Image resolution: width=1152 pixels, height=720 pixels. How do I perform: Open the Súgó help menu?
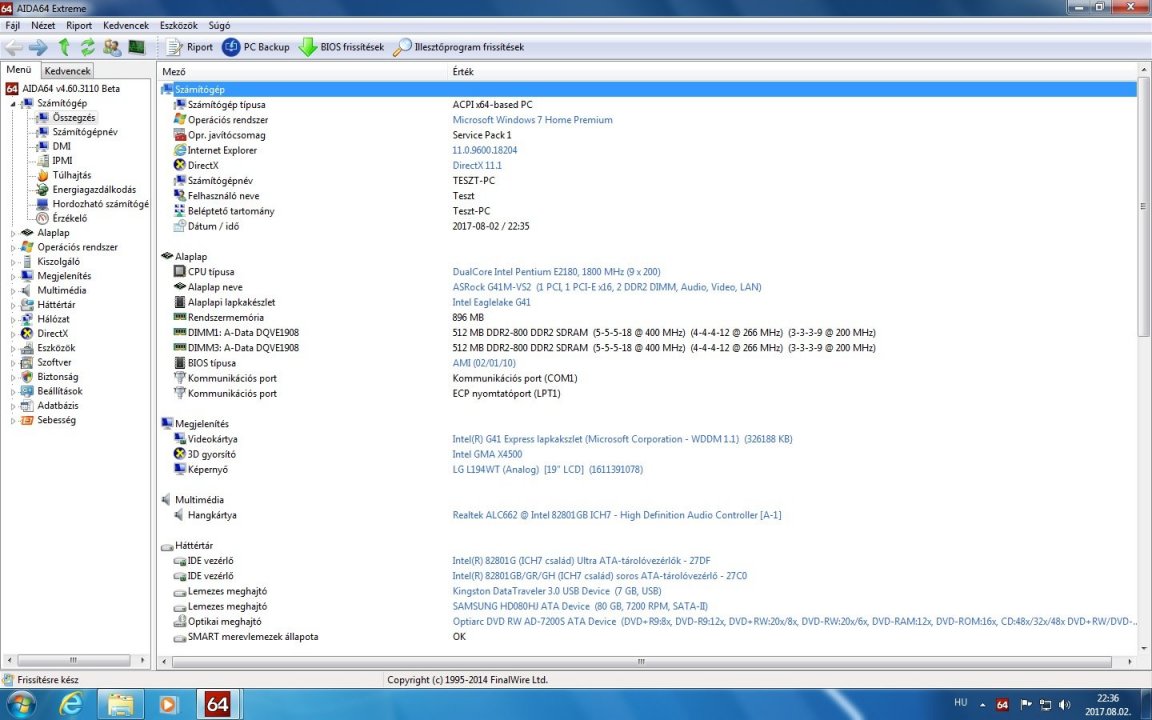[x=219, y=25]
